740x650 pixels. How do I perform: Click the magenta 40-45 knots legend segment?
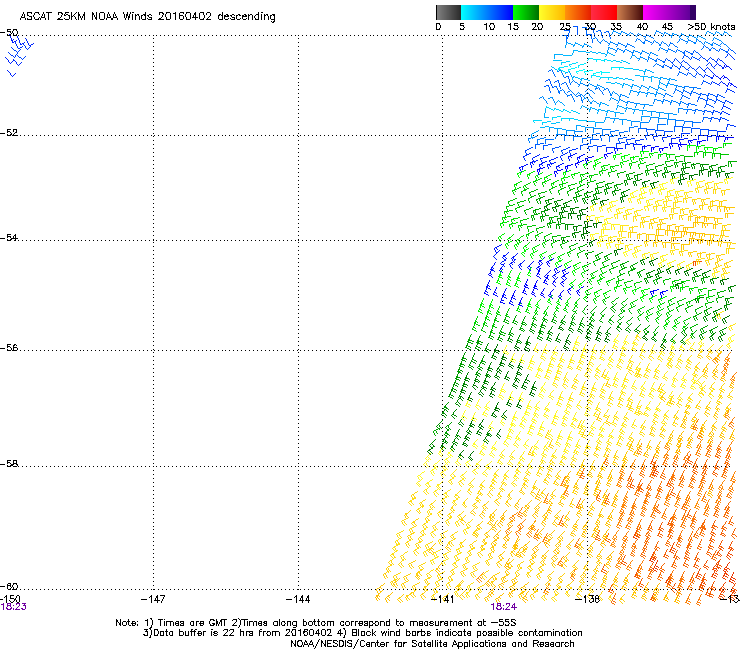tap(656, 12)
